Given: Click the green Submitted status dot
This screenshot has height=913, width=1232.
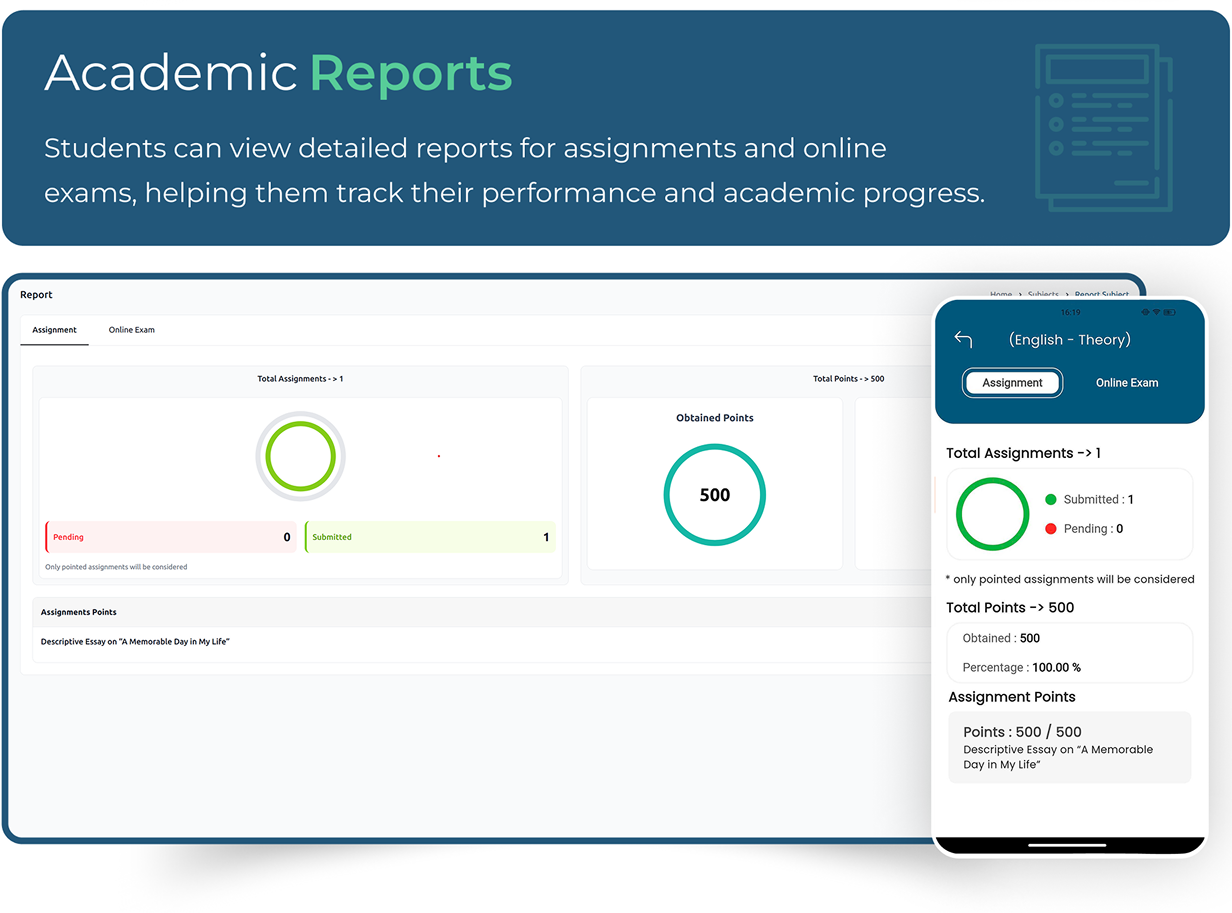Looking at the screenshot, I should coord(1049,499).
